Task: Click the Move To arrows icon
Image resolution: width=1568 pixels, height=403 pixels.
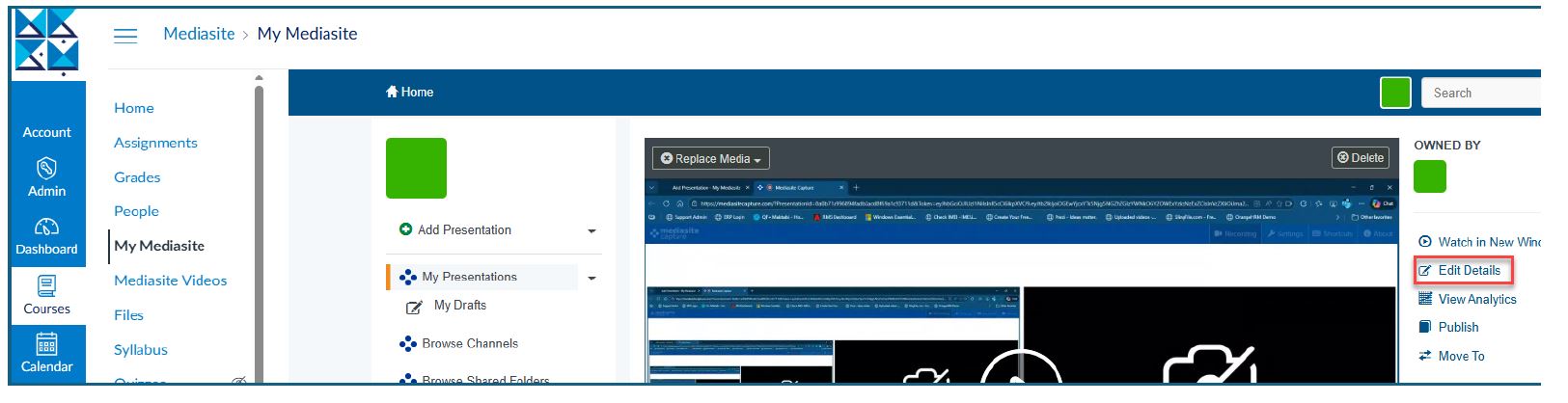Action: [x=1425, y=356]
